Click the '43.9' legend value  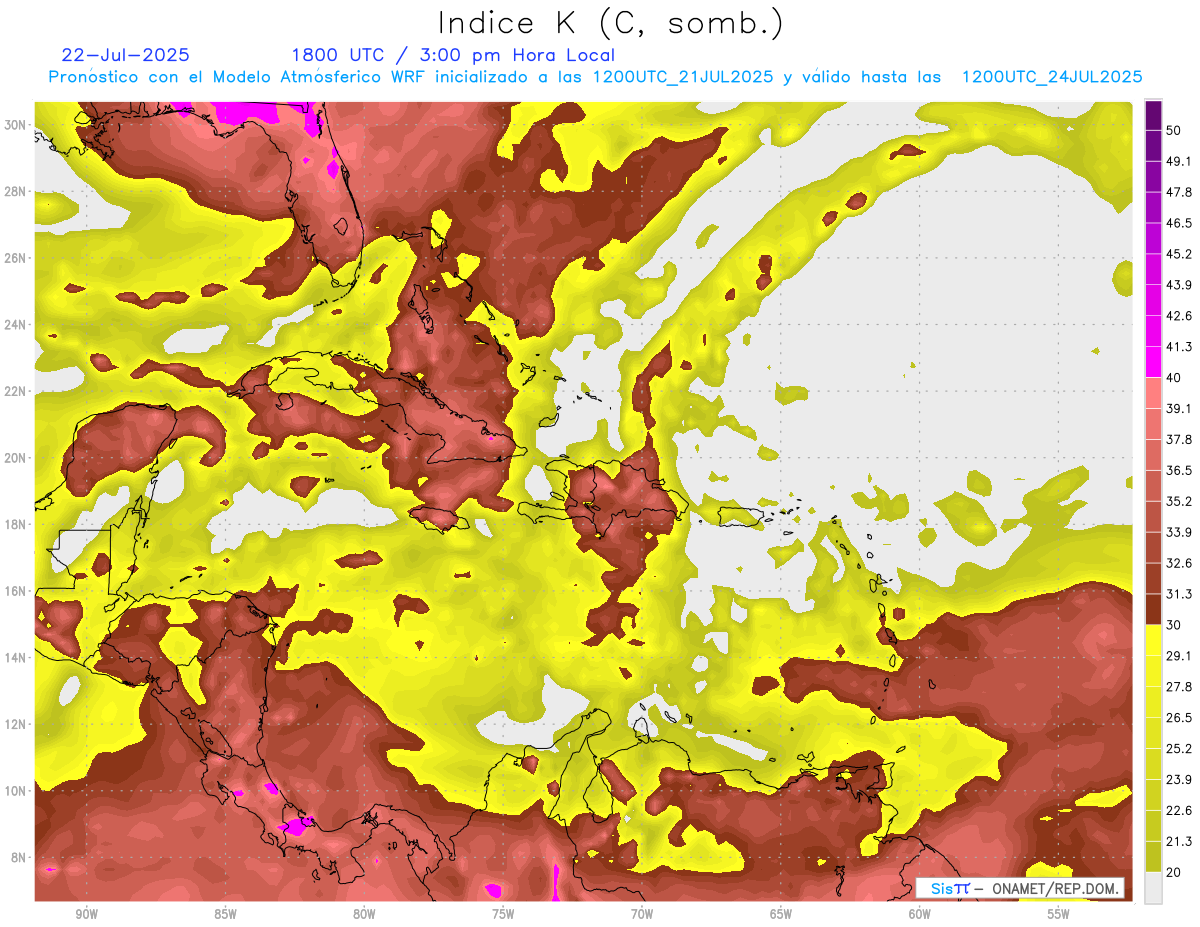pyautogui.click(x=1178, y=285)
